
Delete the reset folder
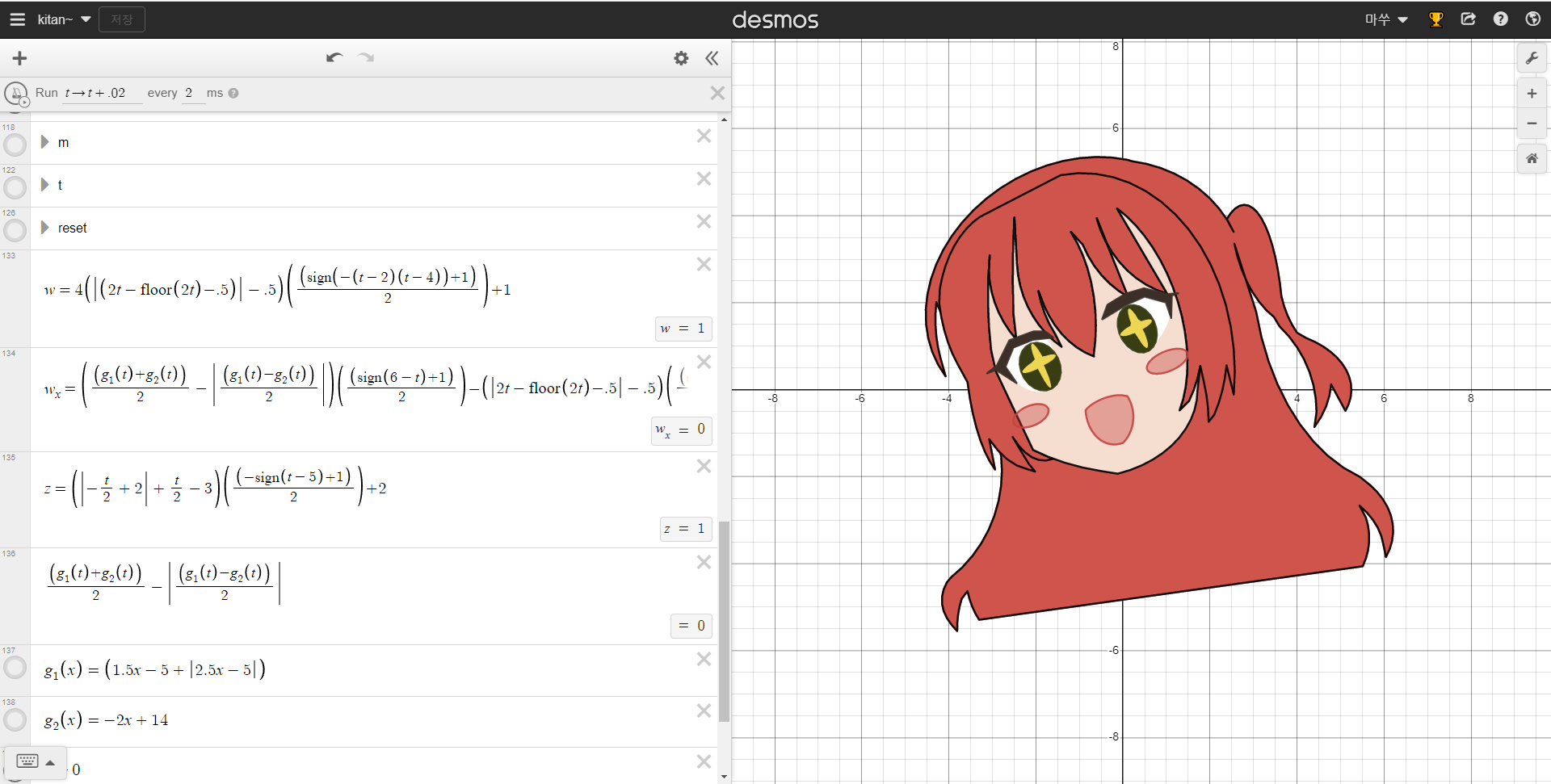coord(704,222)
